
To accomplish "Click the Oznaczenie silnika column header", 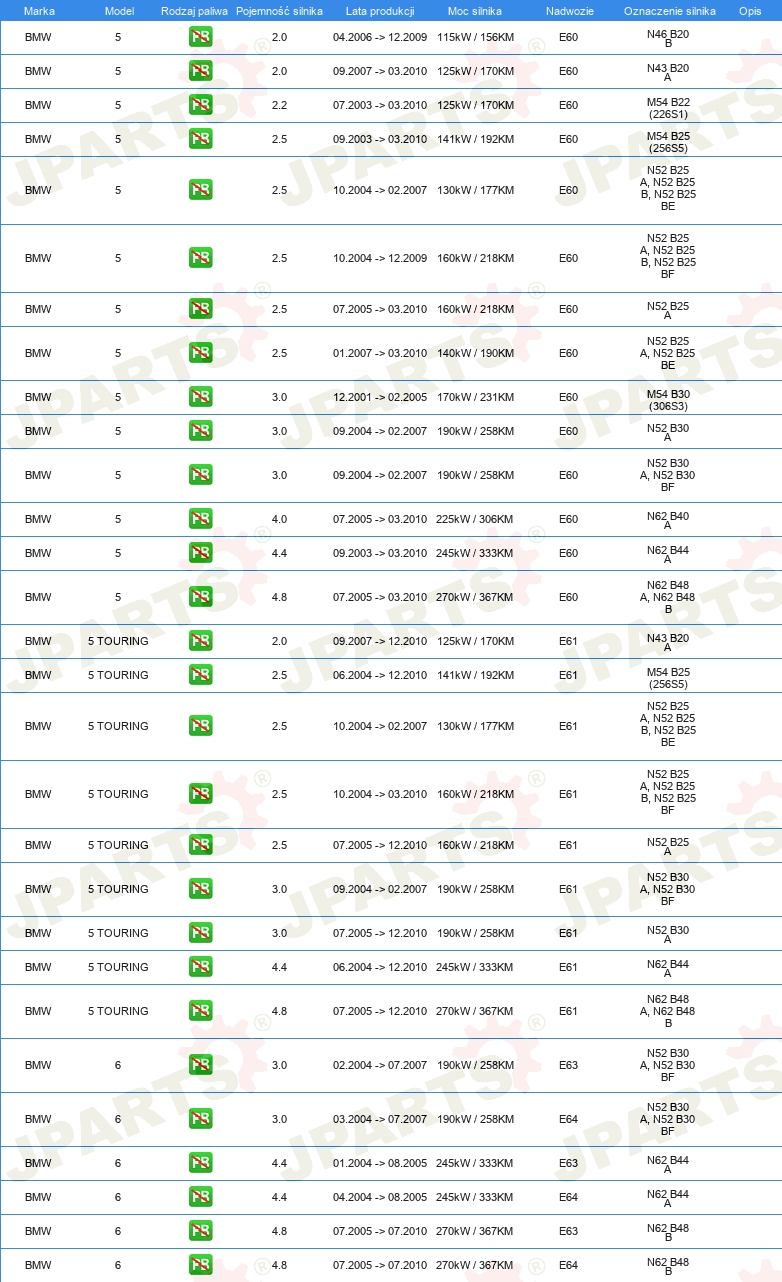I will point(669,11).
